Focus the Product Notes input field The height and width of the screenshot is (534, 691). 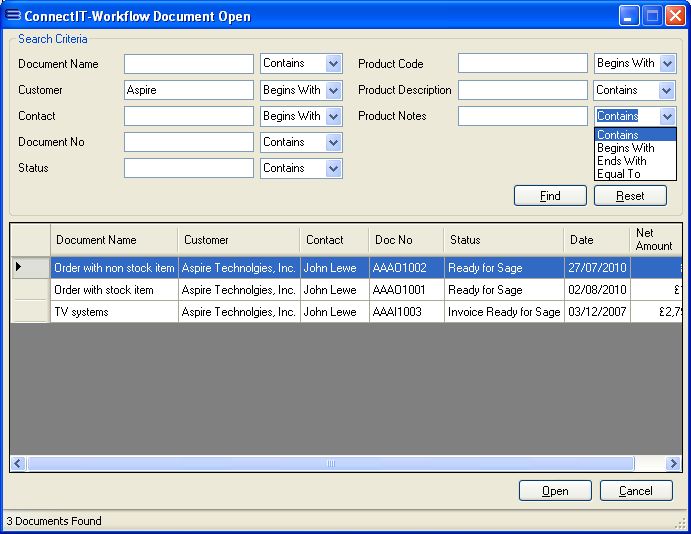523,116
